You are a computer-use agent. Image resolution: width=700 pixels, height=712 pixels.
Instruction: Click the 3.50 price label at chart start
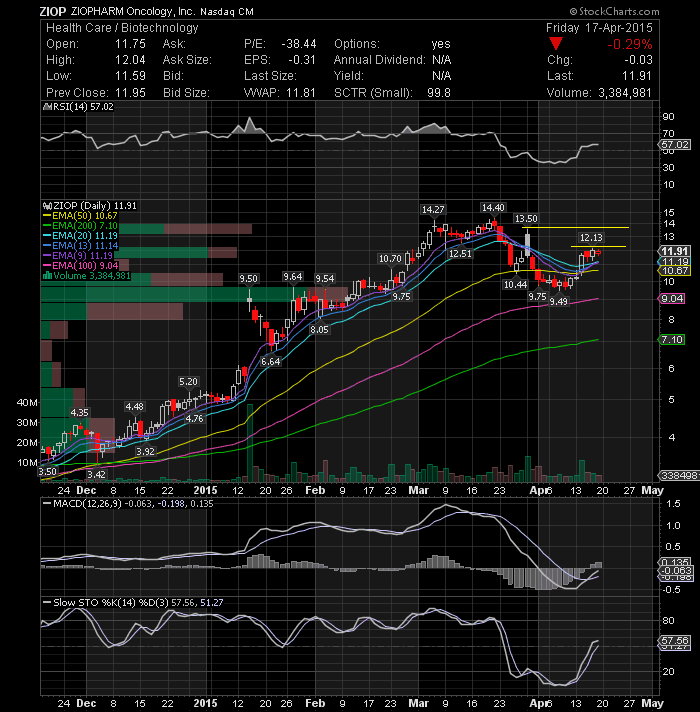48,471
